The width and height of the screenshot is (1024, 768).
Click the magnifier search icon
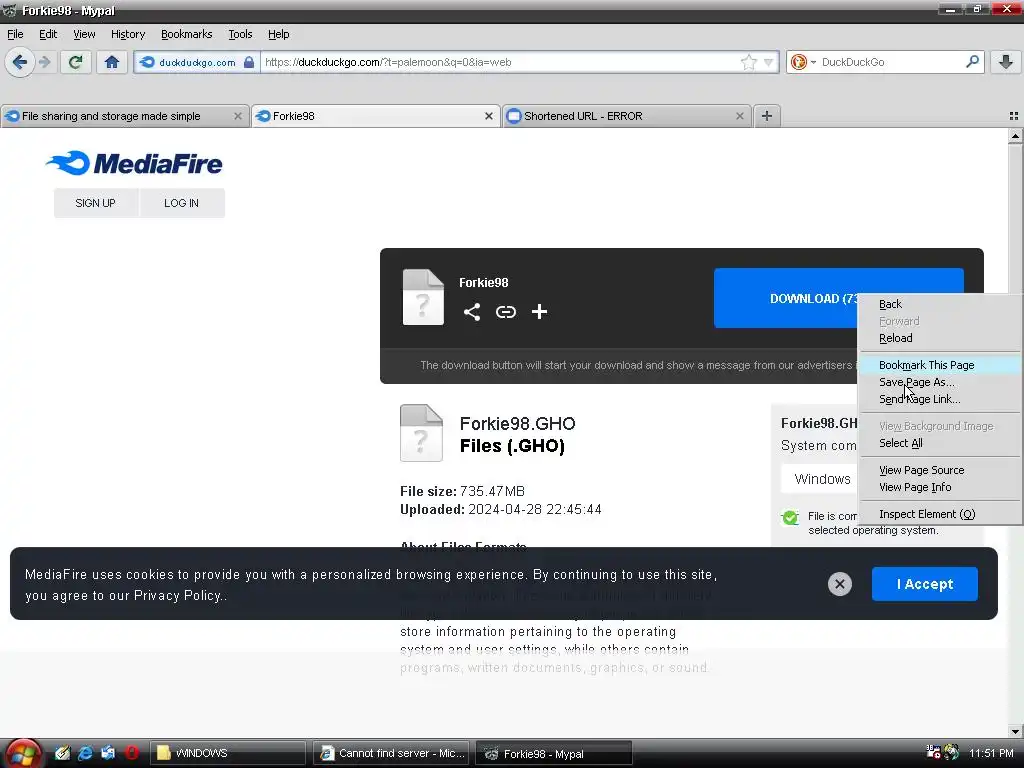point(972,62)
